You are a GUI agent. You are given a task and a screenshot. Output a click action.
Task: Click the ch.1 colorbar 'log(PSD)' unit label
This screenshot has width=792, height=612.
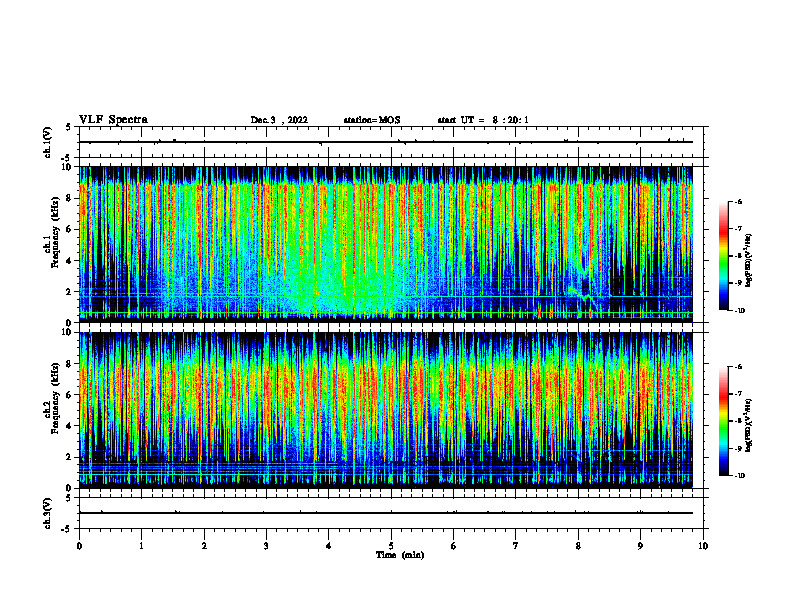[749, 261]
